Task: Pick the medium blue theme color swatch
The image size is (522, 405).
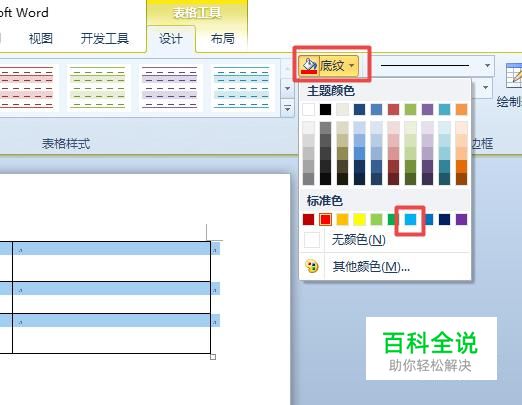Action: [376, 109]
